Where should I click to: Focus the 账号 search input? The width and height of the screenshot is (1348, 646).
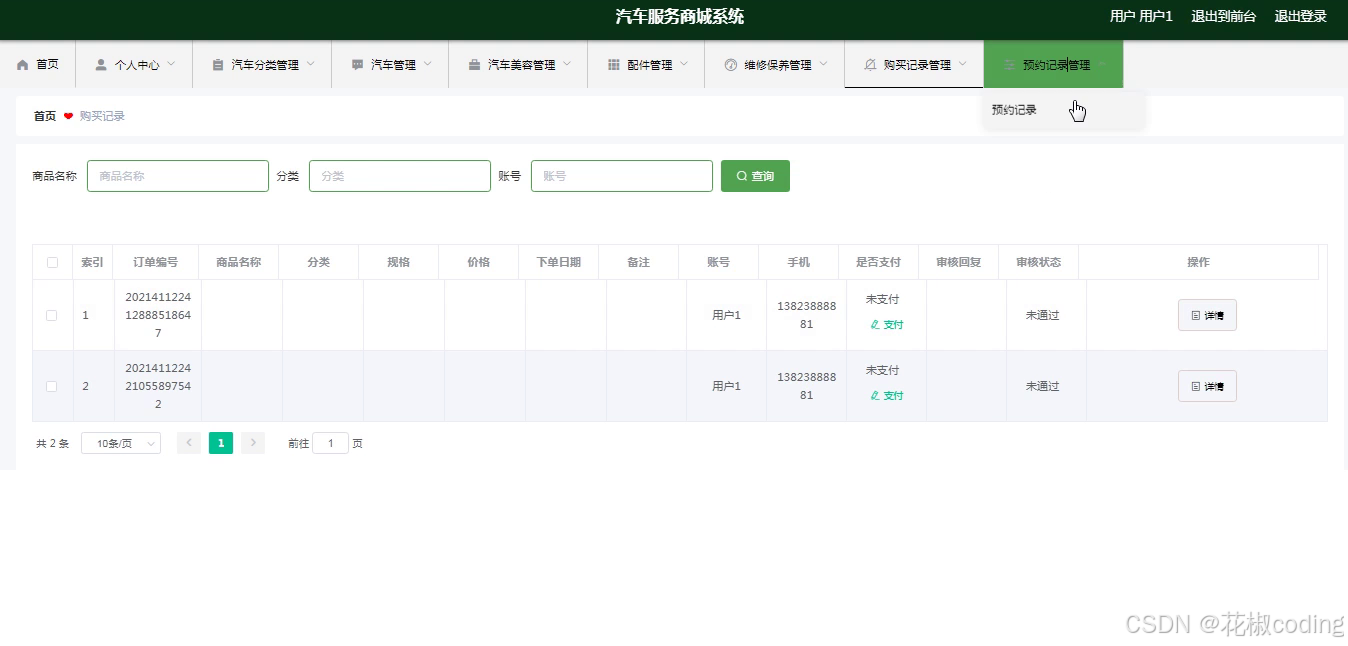click(622, 176)
